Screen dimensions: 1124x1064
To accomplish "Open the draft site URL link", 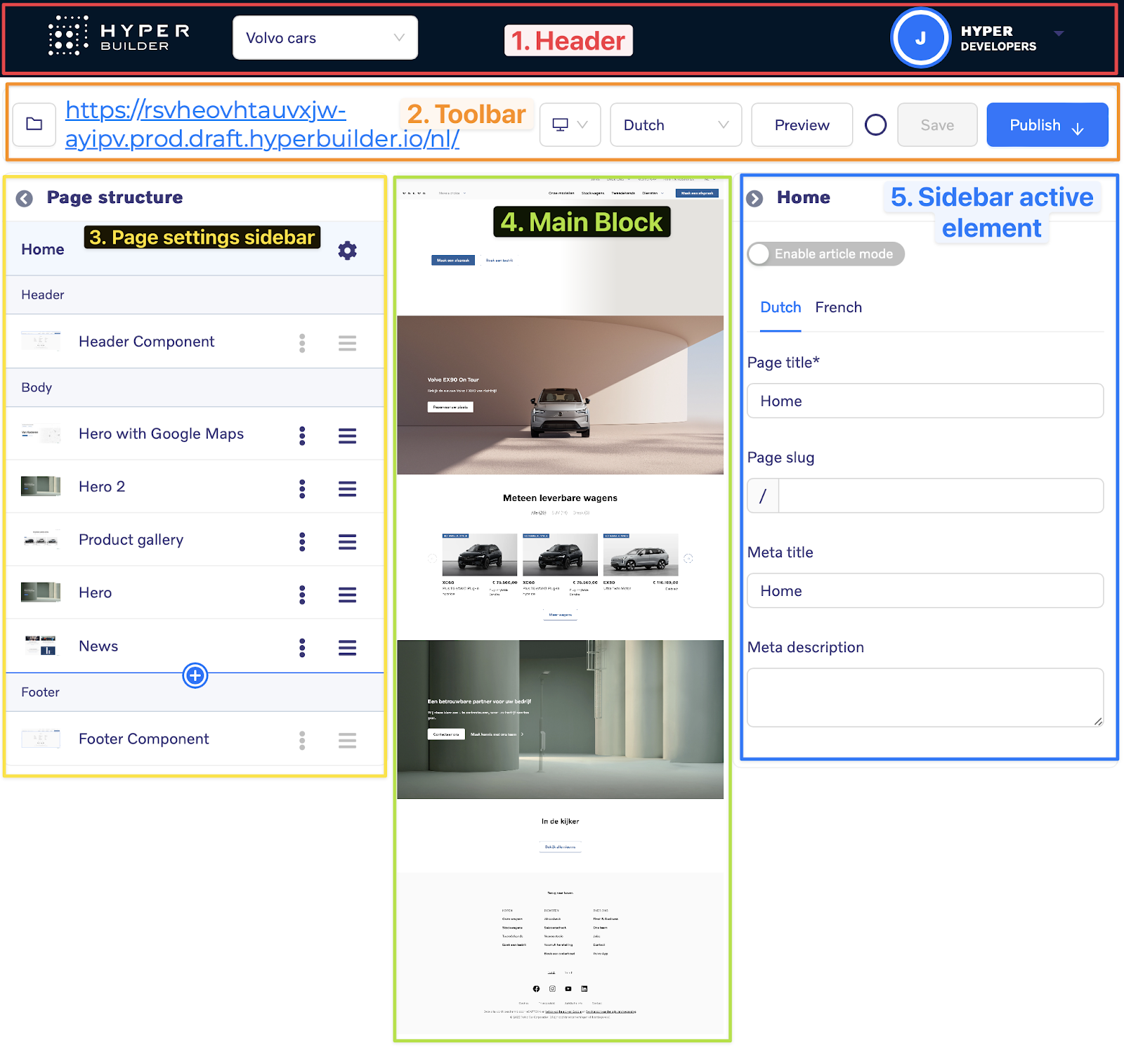I will pyautogui.click(x=262, y=124).
